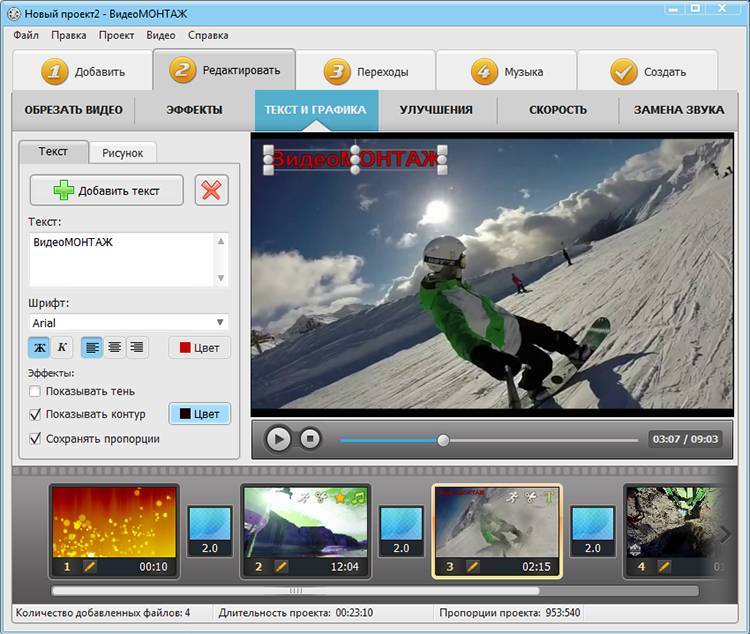Click the bold (Ж) text style button
Image resolution: width=750 pixels, height=634 pixels.
[41, 347]
